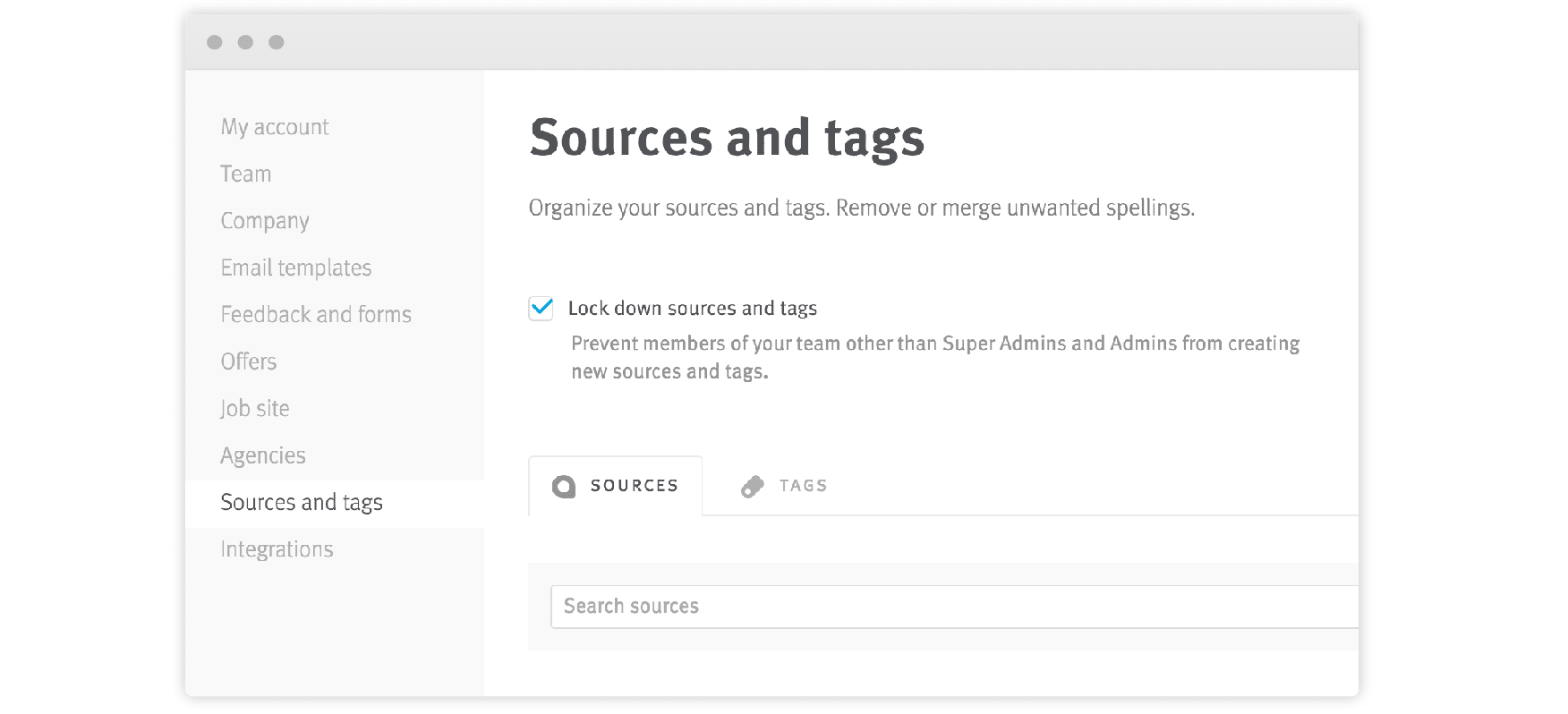Select Agencies in the sidebar

tap(262, 455)
